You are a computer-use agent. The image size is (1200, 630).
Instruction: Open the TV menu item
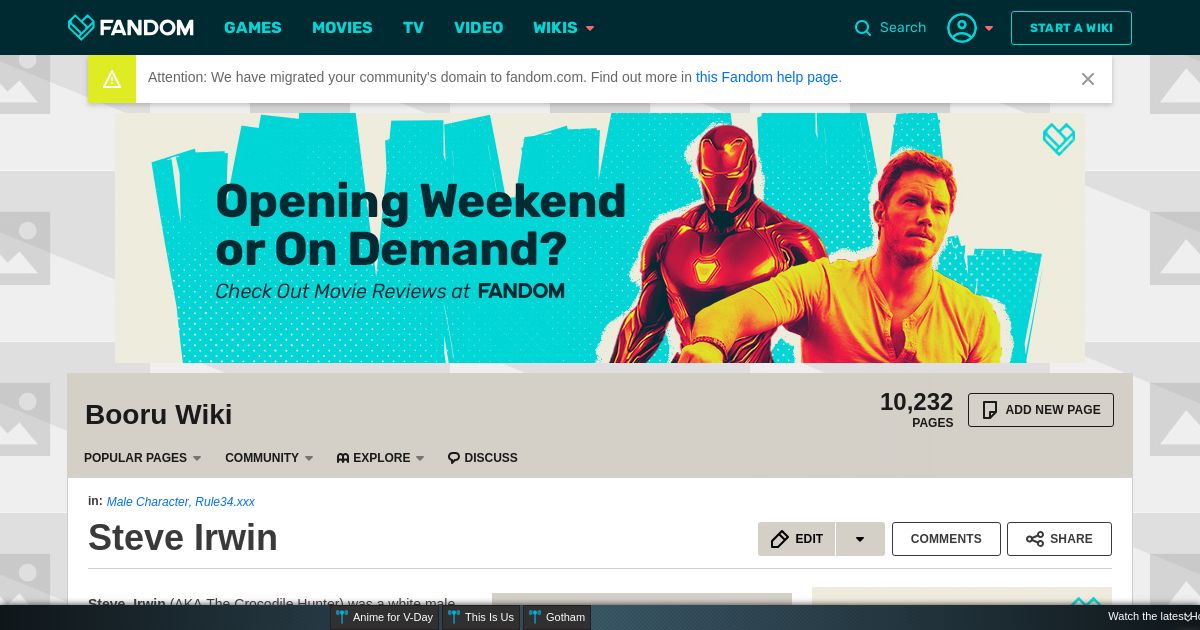414,28
